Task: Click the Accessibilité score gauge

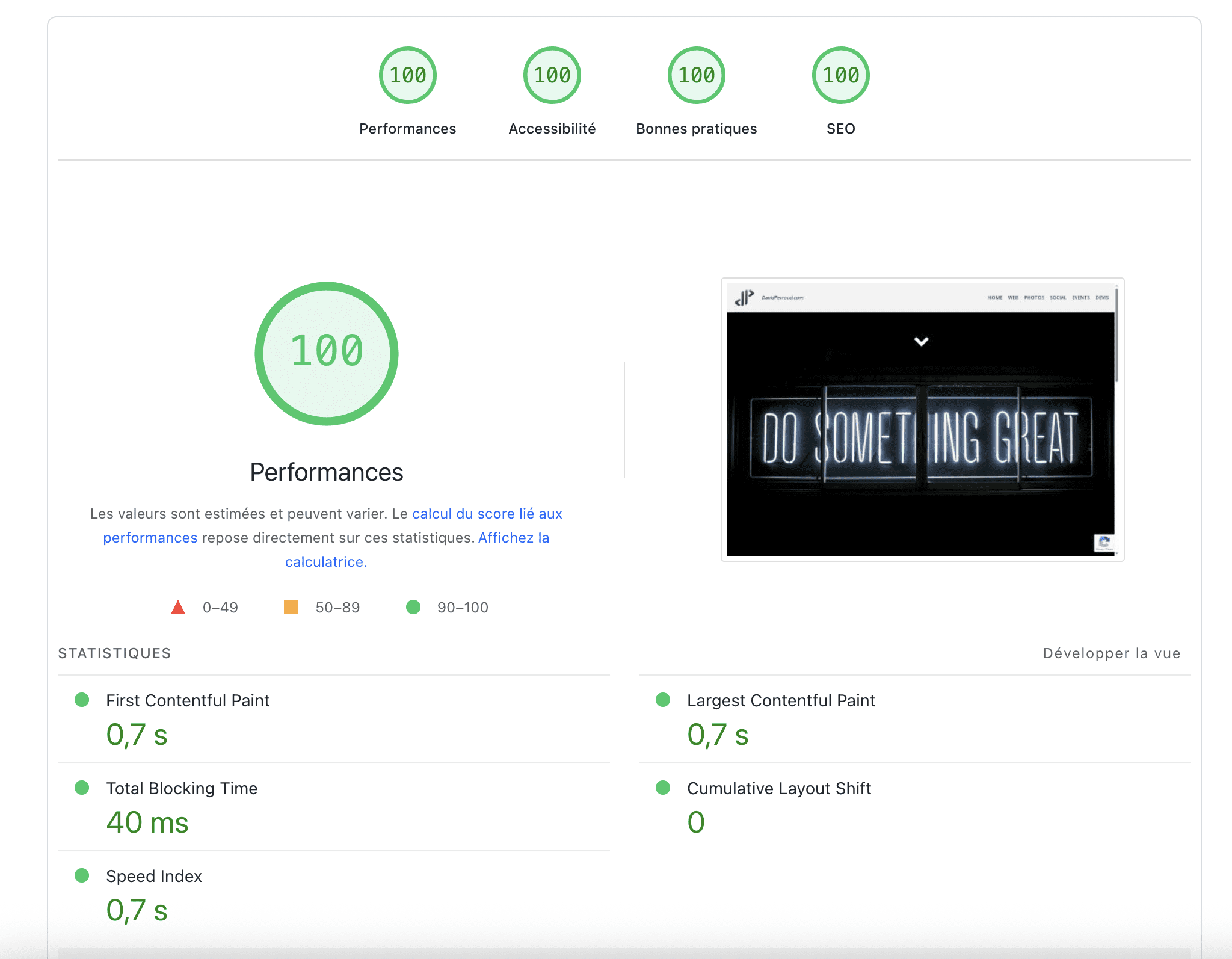Action: [552, 75]
